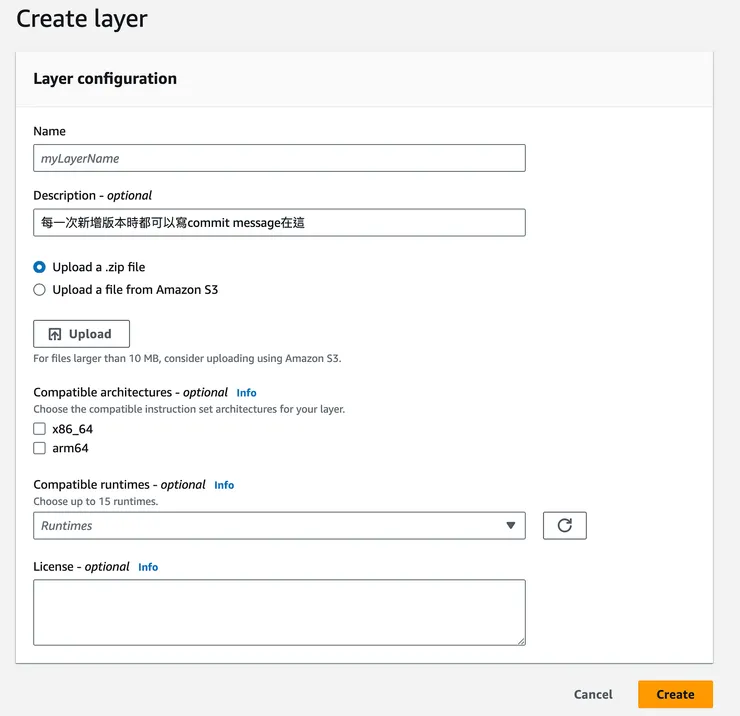Click the Runtimes dropdown arrow
Viewport: 740px width, 716px height.
(x=510, y=525)
